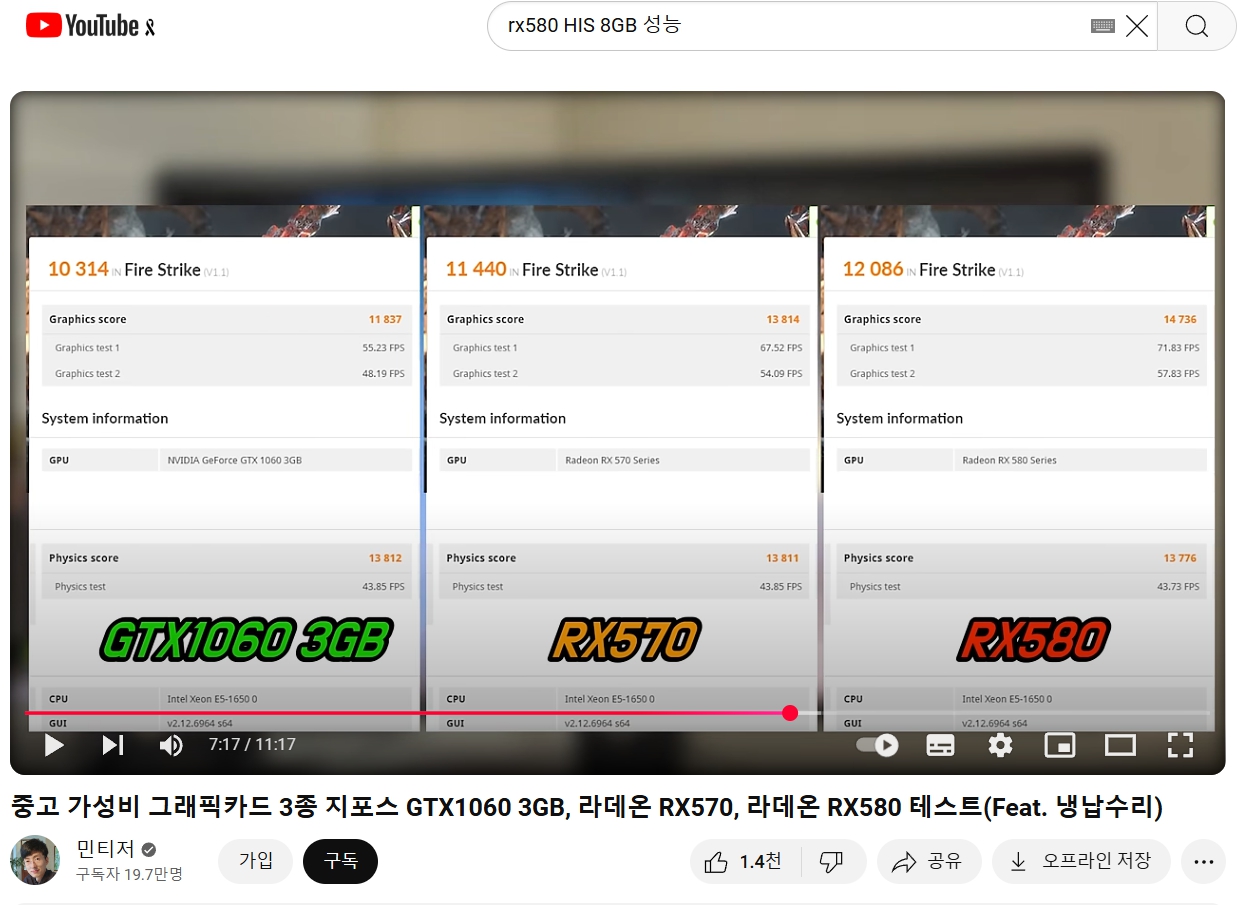Screen dimensions: 1237x905
Task: Click the 공유 share button
Action: point(929,861)
